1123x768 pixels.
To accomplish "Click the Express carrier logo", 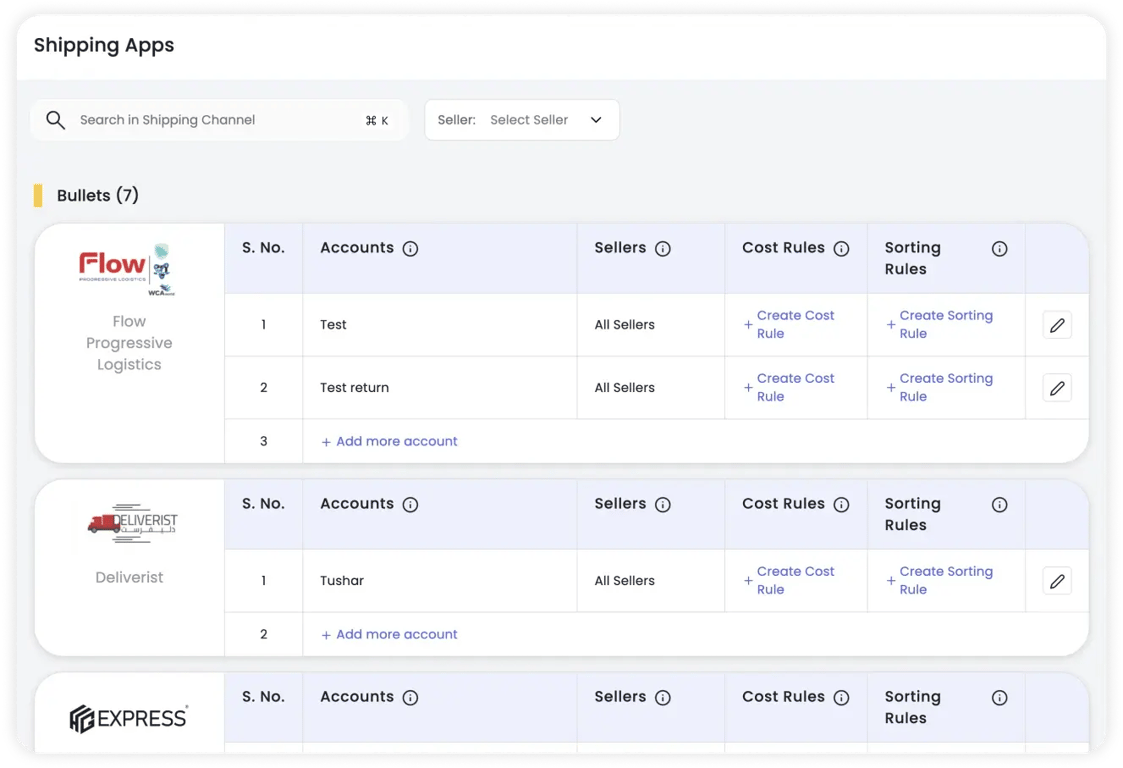I will click(129, 718).
